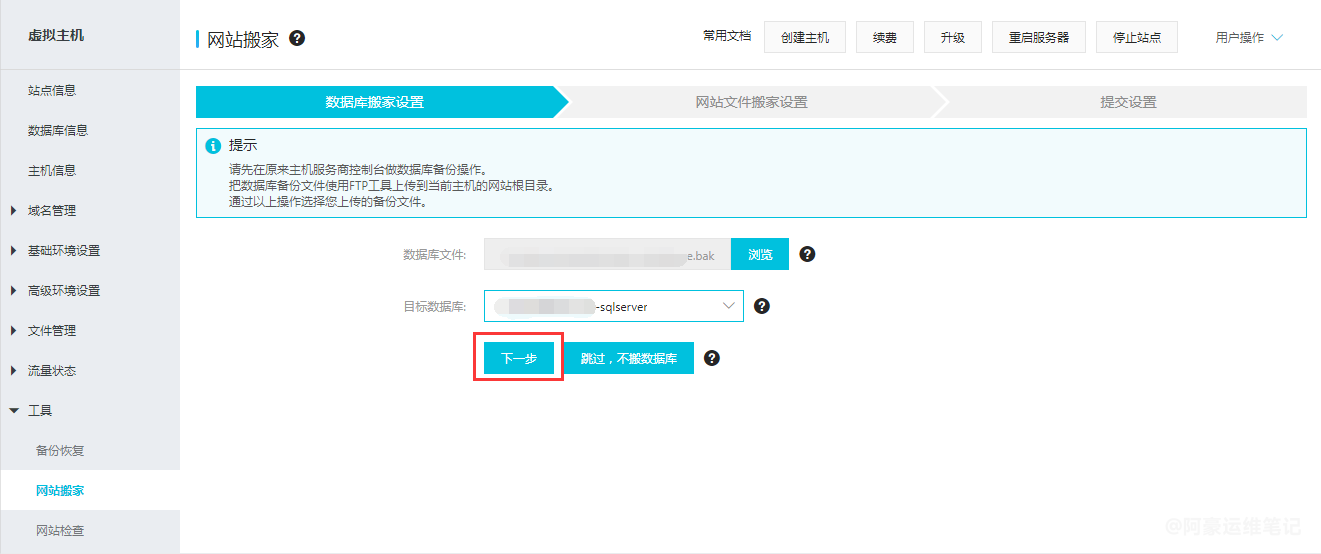Viewport: 1321px width, 554px height.
Task: Click help icon next to 浏览 button
Action: 808,254
